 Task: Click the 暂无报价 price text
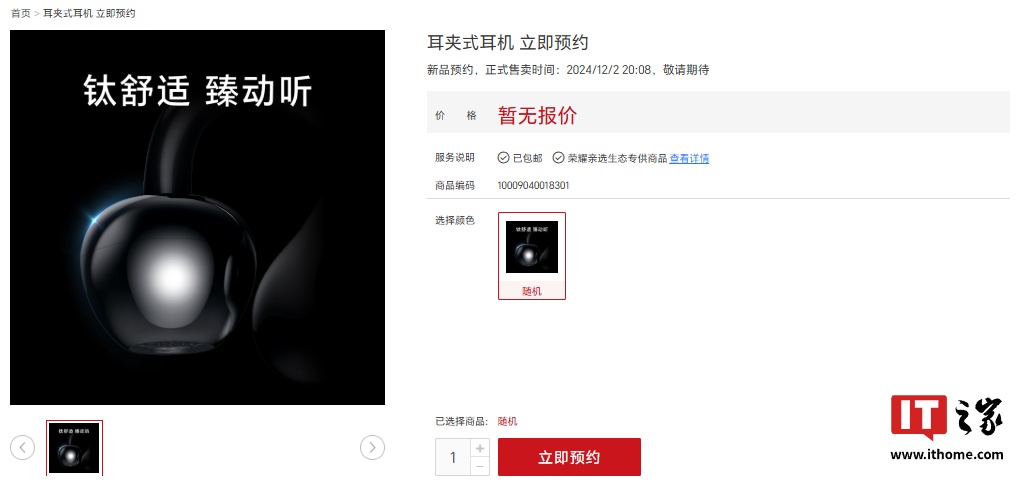click(x=537, y=115)
